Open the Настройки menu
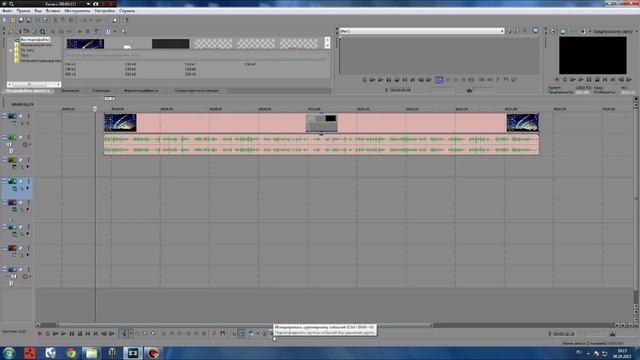640x360 pixels. tap(104, 11)
